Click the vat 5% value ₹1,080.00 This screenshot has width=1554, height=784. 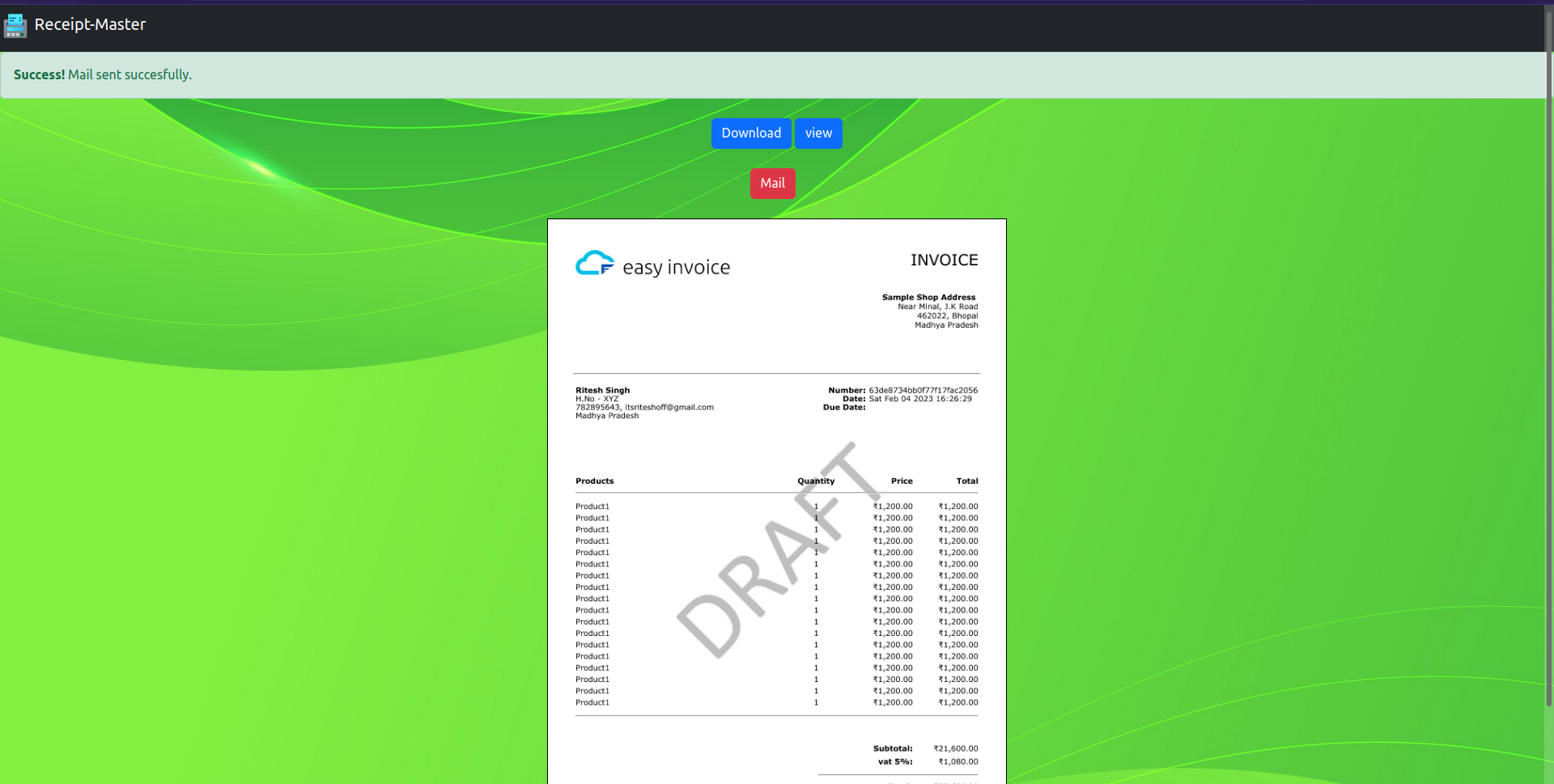click(x=957, y=761)
